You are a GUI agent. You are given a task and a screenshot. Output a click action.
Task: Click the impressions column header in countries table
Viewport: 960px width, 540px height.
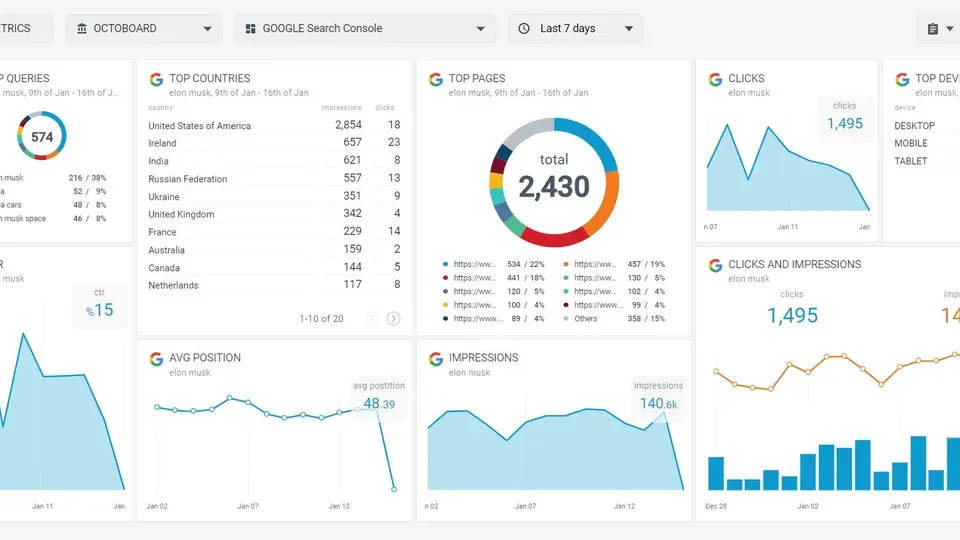click(x=341, y=108)
